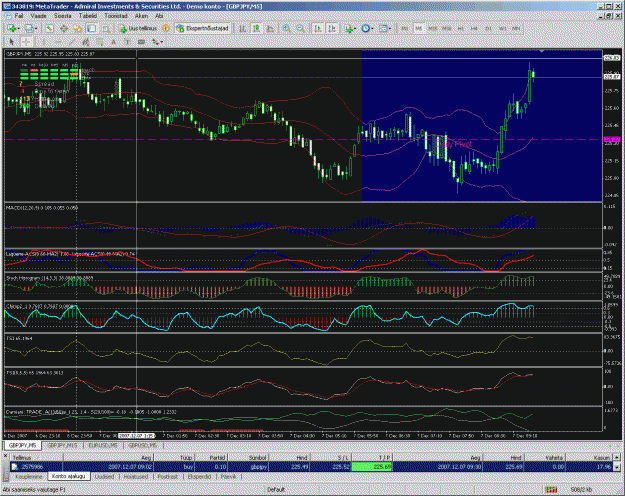Open the templates icon
This screenshot has width=625, height=496.
(x=383, y=28)
